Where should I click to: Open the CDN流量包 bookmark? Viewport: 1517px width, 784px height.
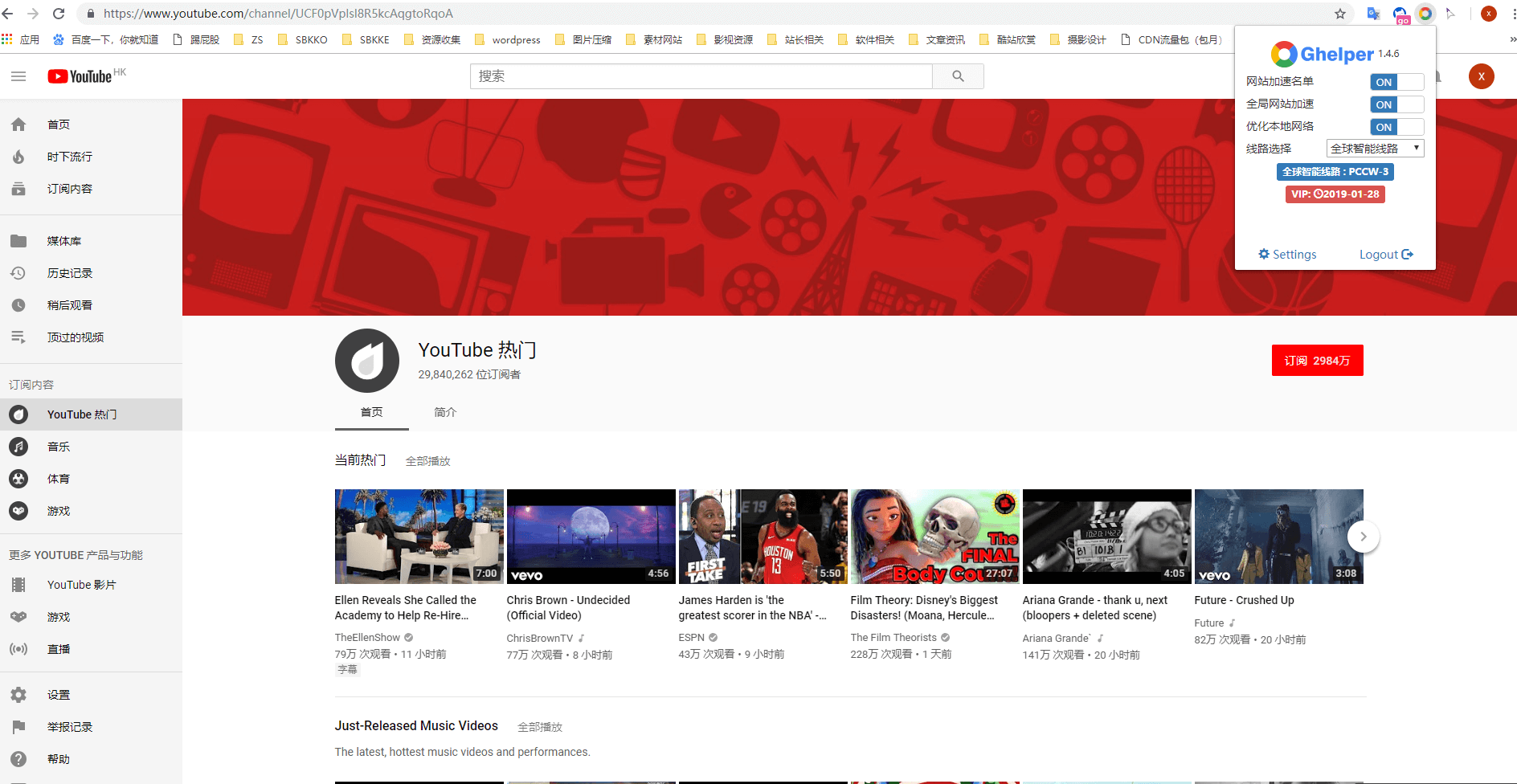click(1171, 39)
